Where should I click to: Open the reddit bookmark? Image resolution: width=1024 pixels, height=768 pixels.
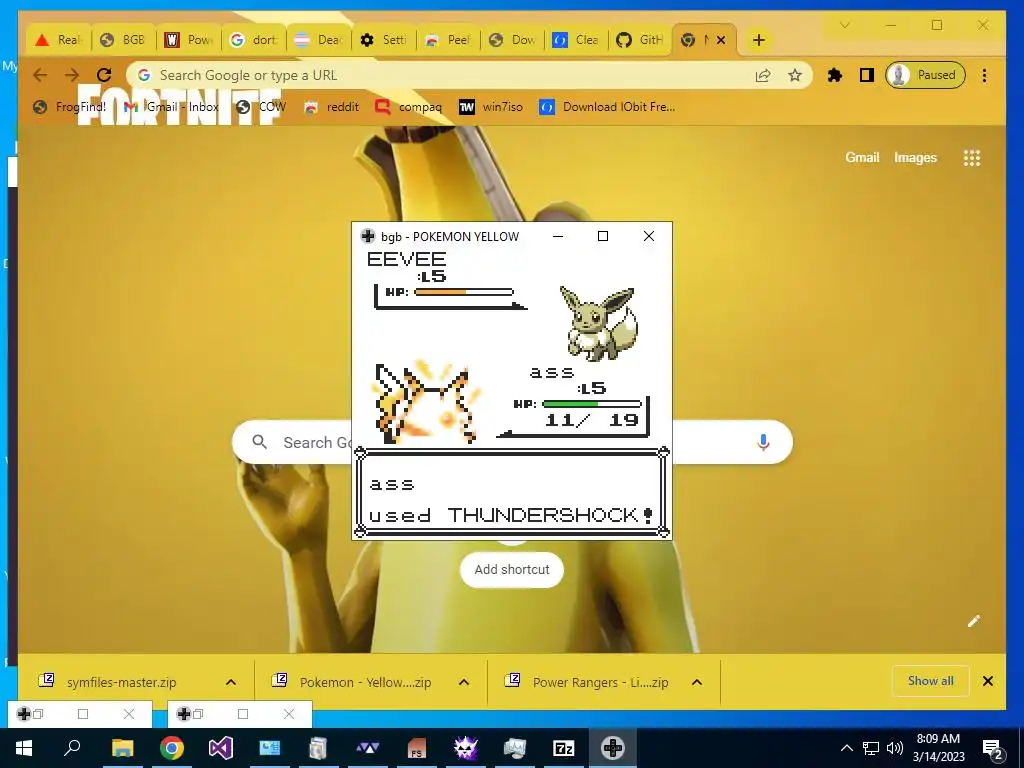point(332,106)
